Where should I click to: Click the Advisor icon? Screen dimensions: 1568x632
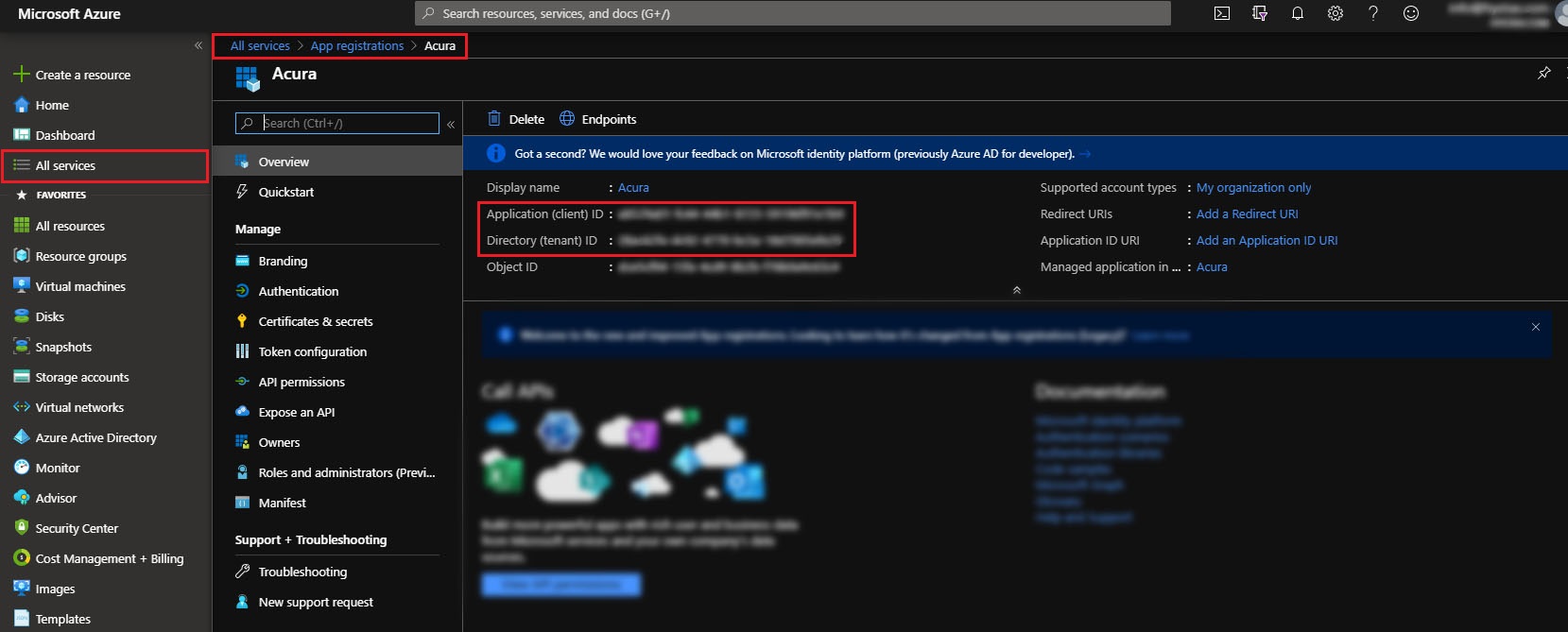[x=22, y=498]
